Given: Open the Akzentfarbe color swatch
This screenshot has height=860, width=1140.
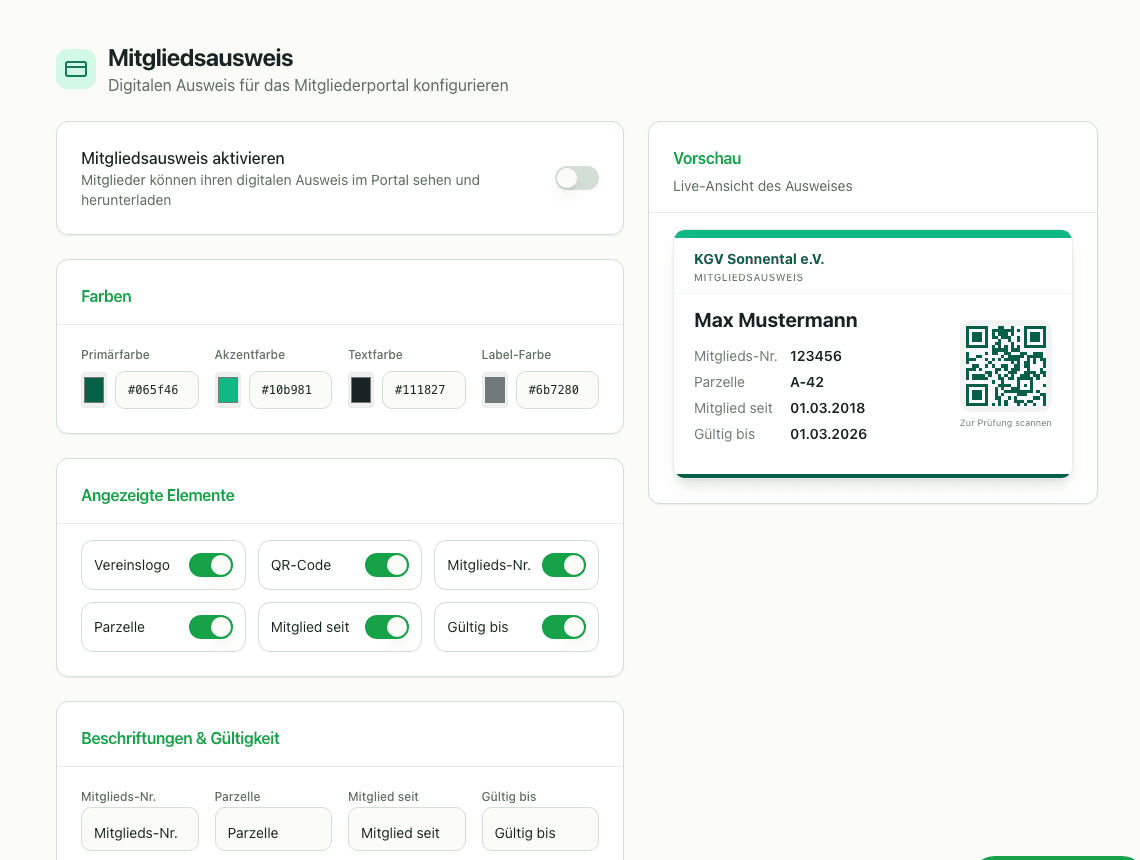Looking at the screenshot, I should coord(228,390).
